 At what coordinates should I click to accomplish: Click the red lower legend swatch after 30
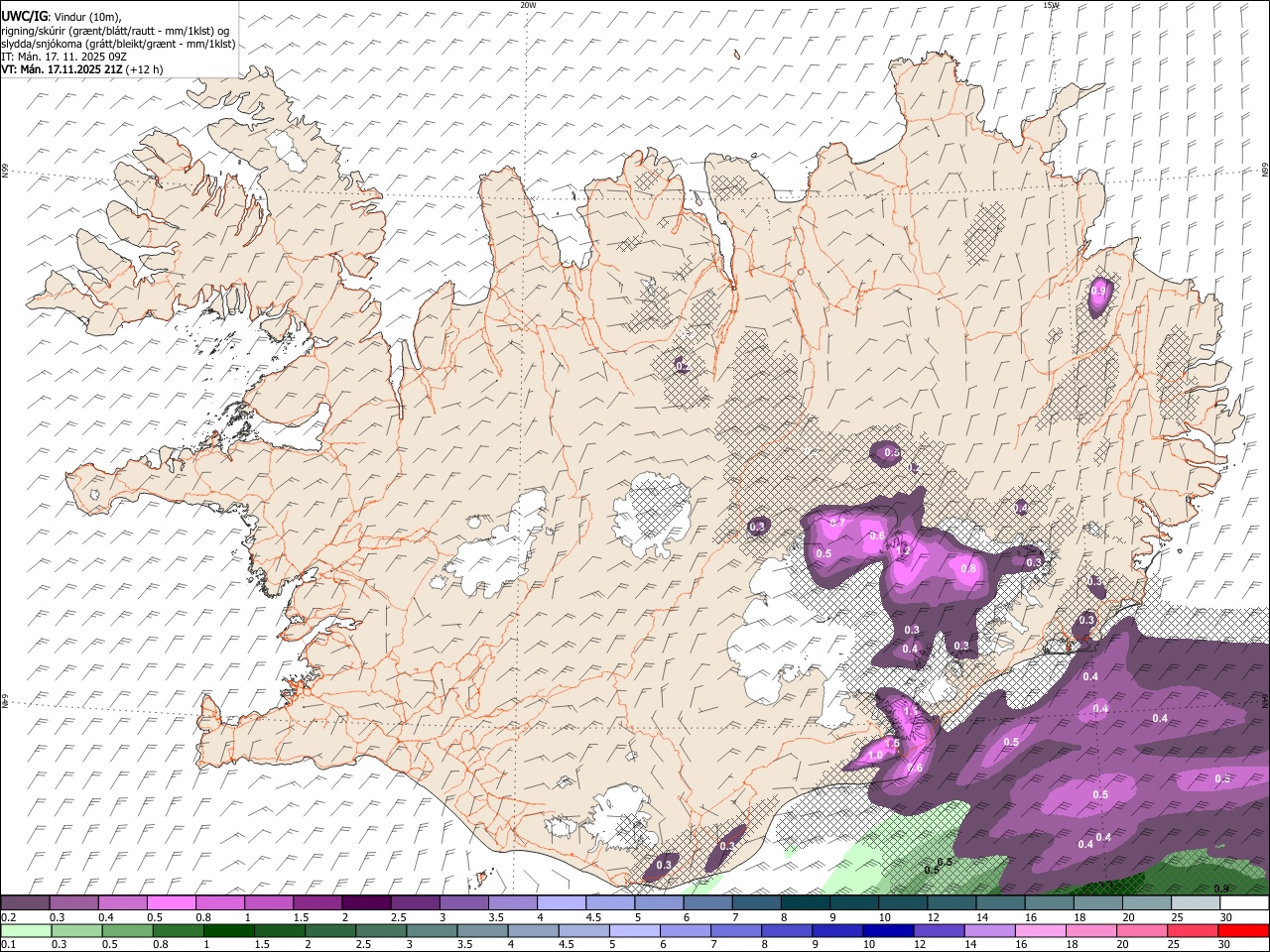[x=1241, y=930]
